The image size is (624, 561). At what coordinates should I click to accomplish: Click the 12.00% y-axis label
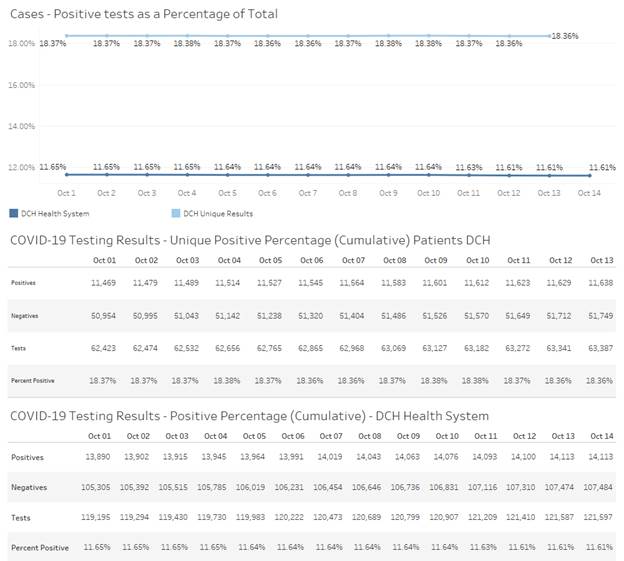pyautogui.click(x=21, y=167)
